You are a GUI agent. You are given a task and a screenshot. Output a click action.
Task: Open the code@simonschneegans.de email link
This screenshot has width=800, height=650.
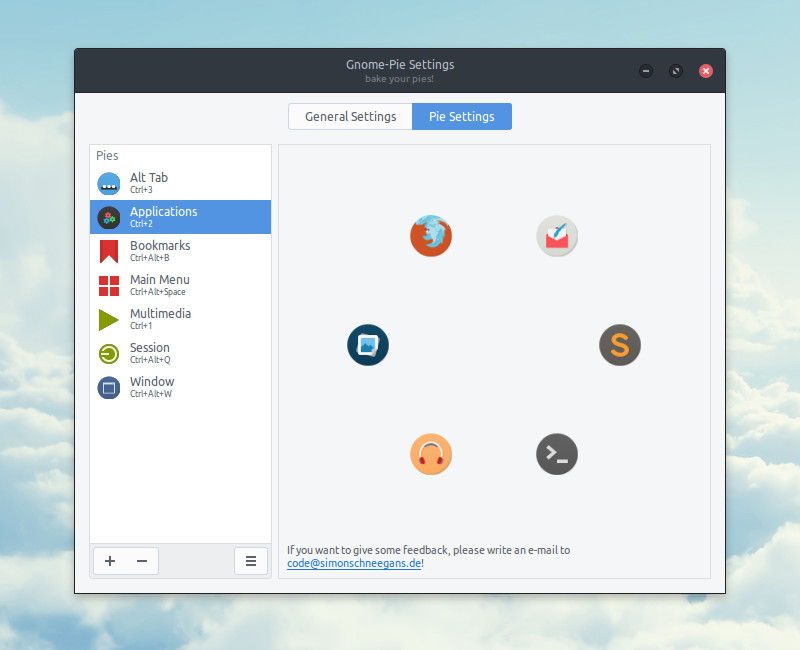point(354,563)
